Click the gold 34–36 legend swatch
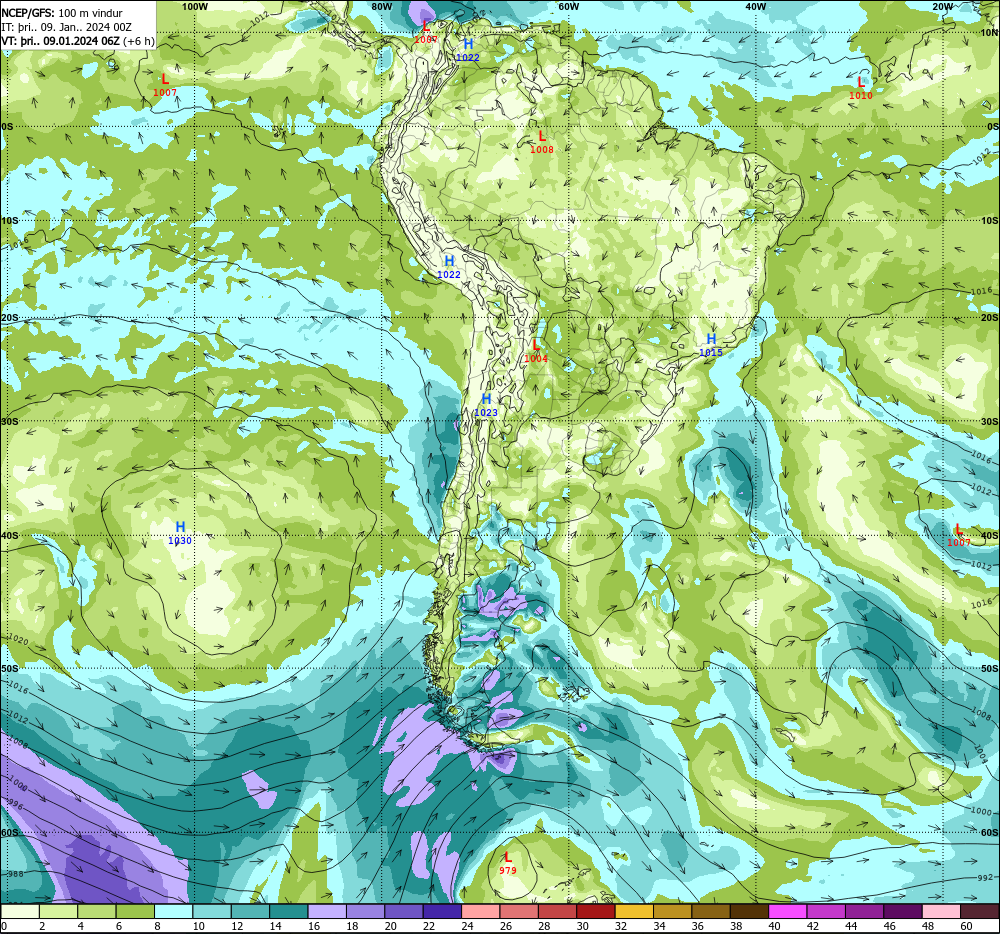The height and width of the screenshot is (934, 1000). pos(672,912)
